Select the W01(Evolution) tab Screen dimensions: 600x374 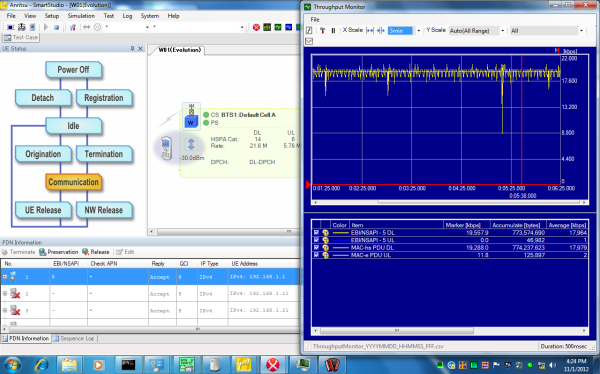(x=179, y=50)
